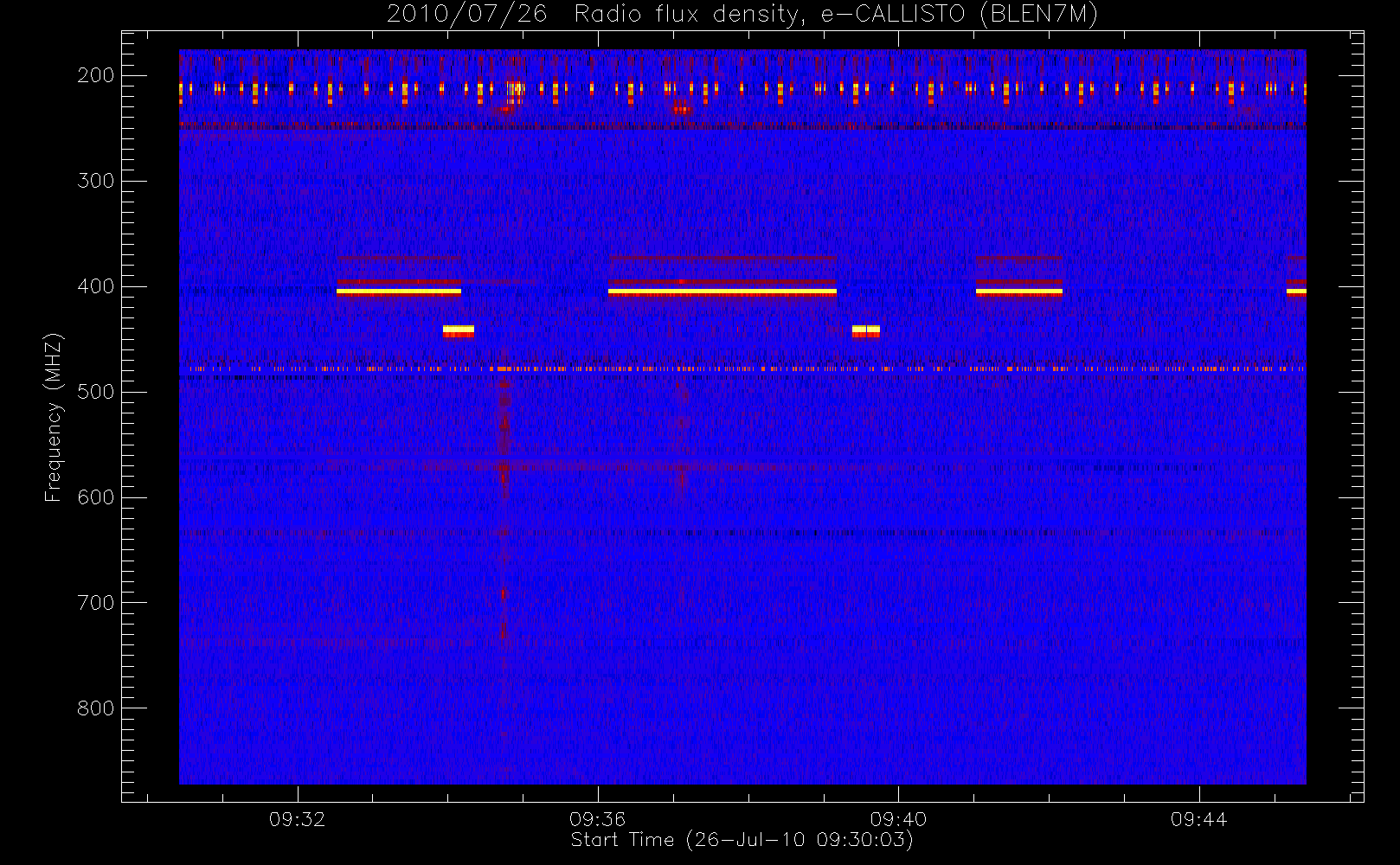1400x865 pixels.
Task: Click the date "2010/07/26" in the title
Action: (466, 15)
